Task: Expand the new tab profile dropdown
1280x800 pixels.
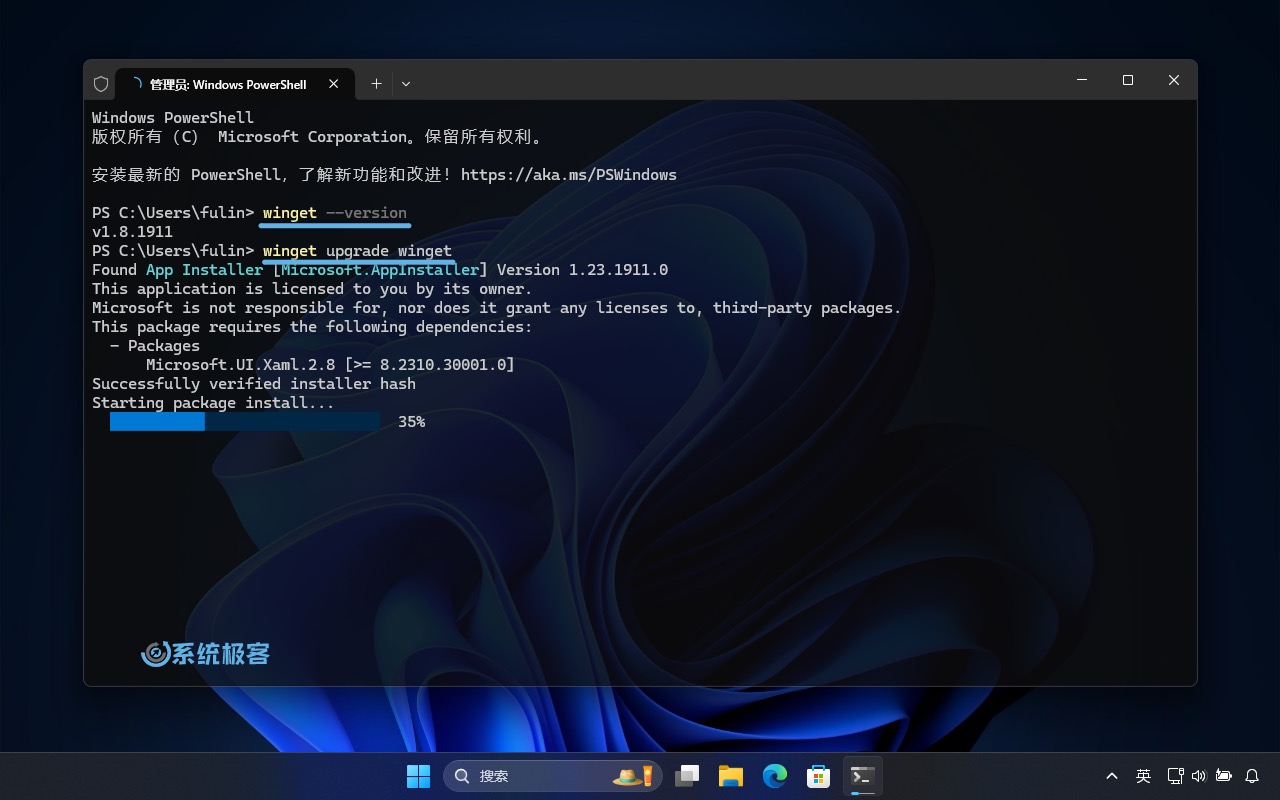Action: point(406,84)
